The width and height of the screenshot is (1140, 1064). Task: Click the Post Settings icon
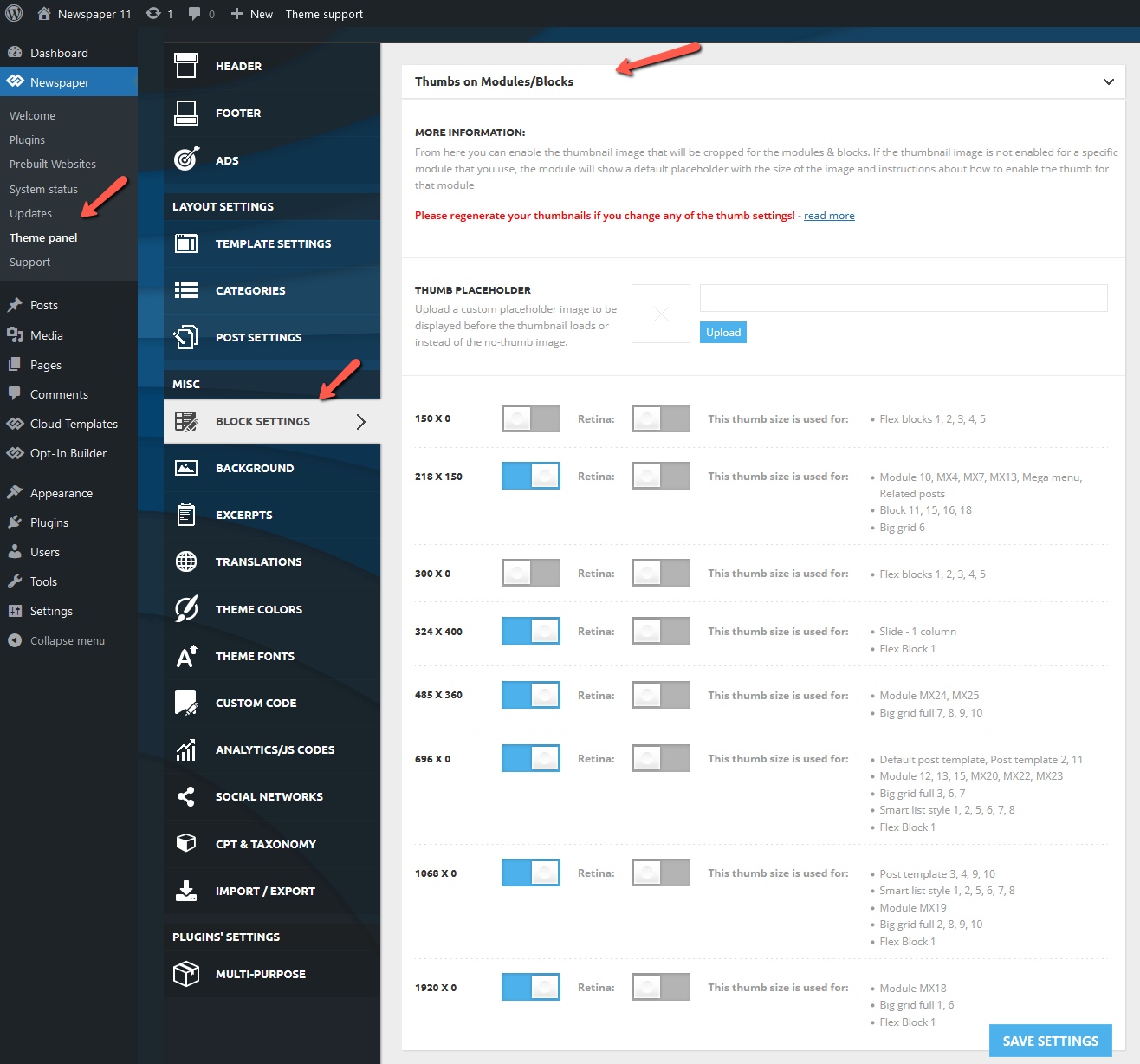(186, 337)
